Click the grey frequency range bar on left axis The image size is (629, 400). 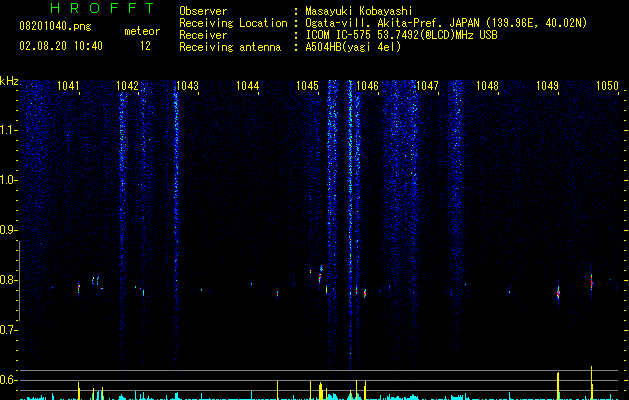point(19,280)
